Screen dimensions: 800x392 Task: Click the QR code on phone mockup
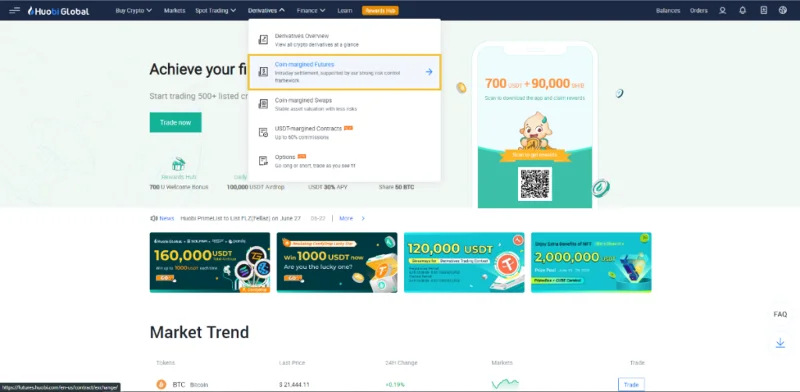pos(535,184)
